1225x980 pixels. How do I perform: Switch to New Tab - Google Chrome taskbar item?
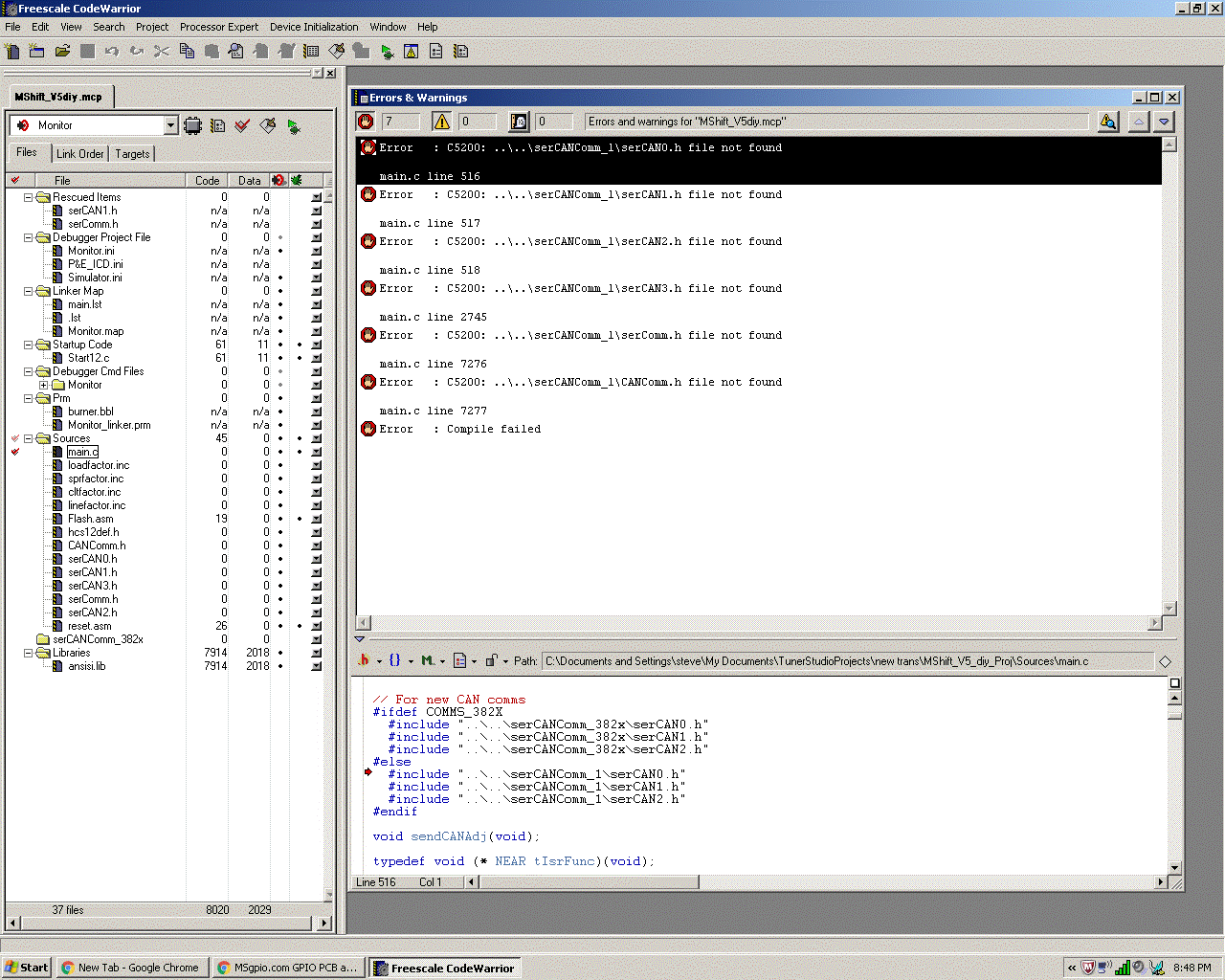(132, 968)
